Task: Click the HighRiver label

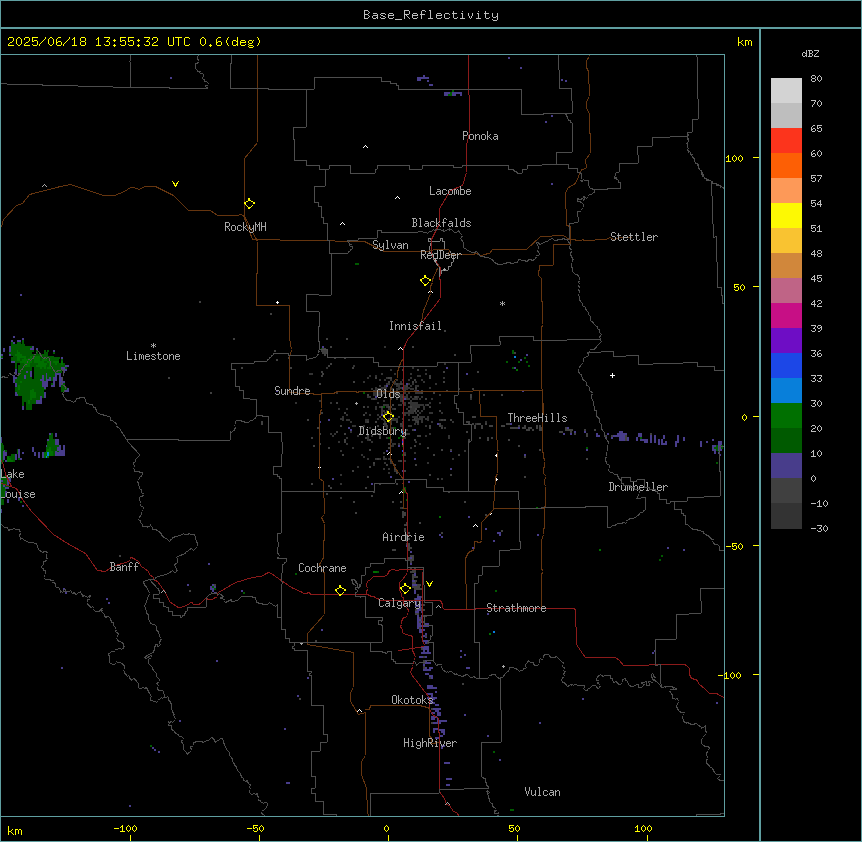Action: [x=430, y=743]
